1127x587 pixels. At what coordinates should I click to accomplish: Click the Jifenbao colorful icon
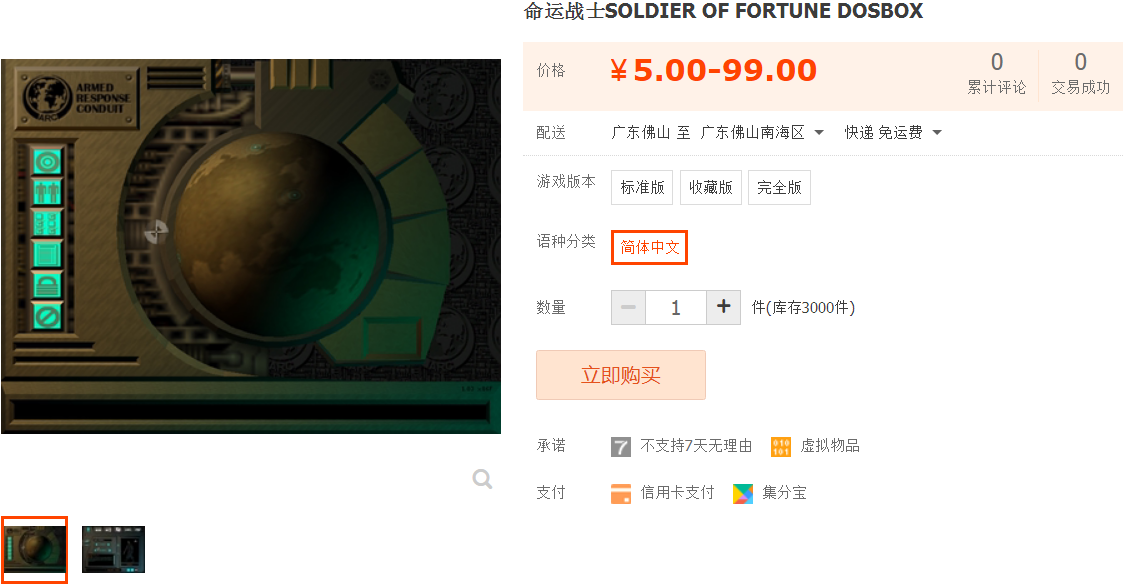click(x=742, y=494)
